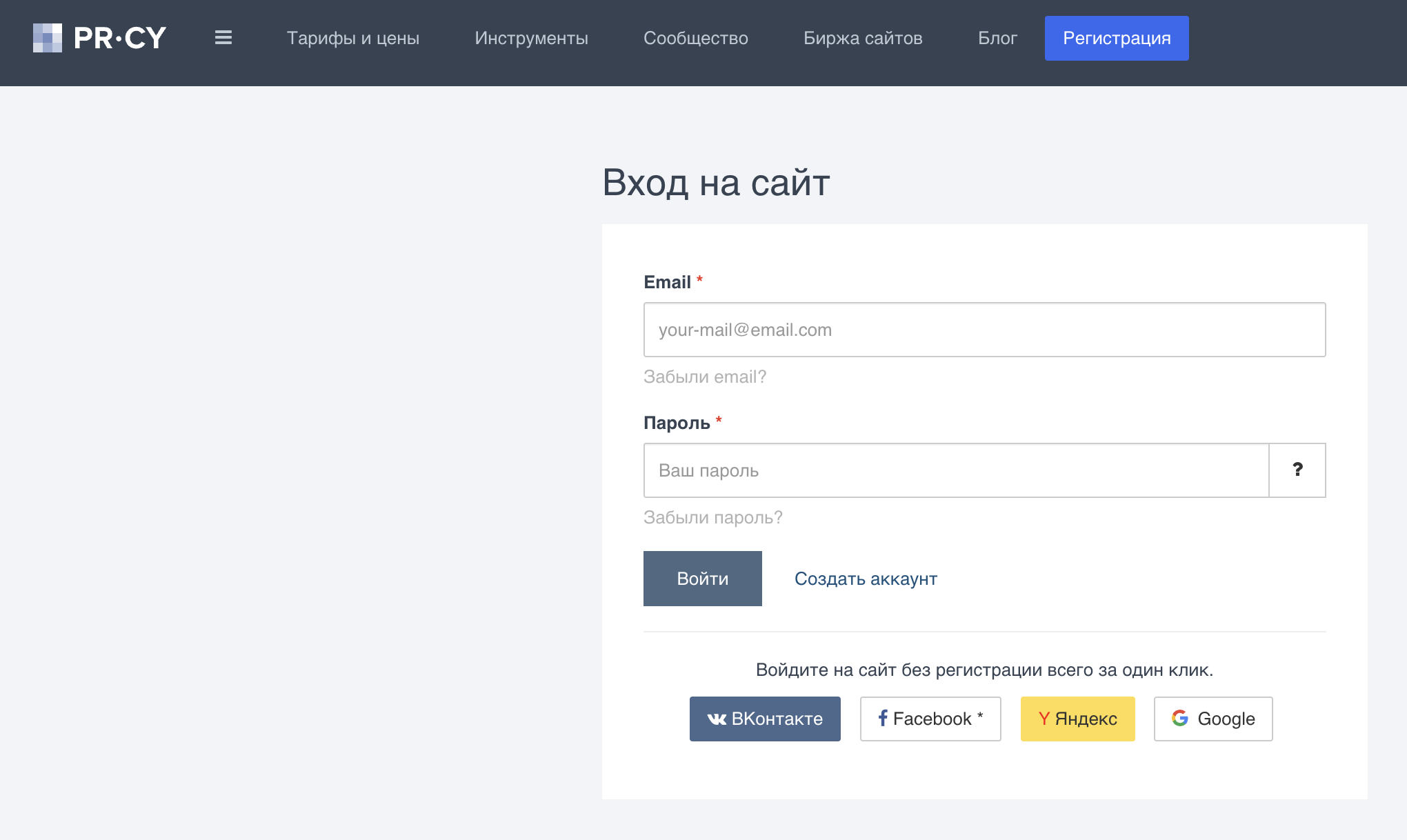Image resolution: width=1407 pixels, height=840 pixels.
Task: Sign in with the Google button
Action: [1213, 719]
